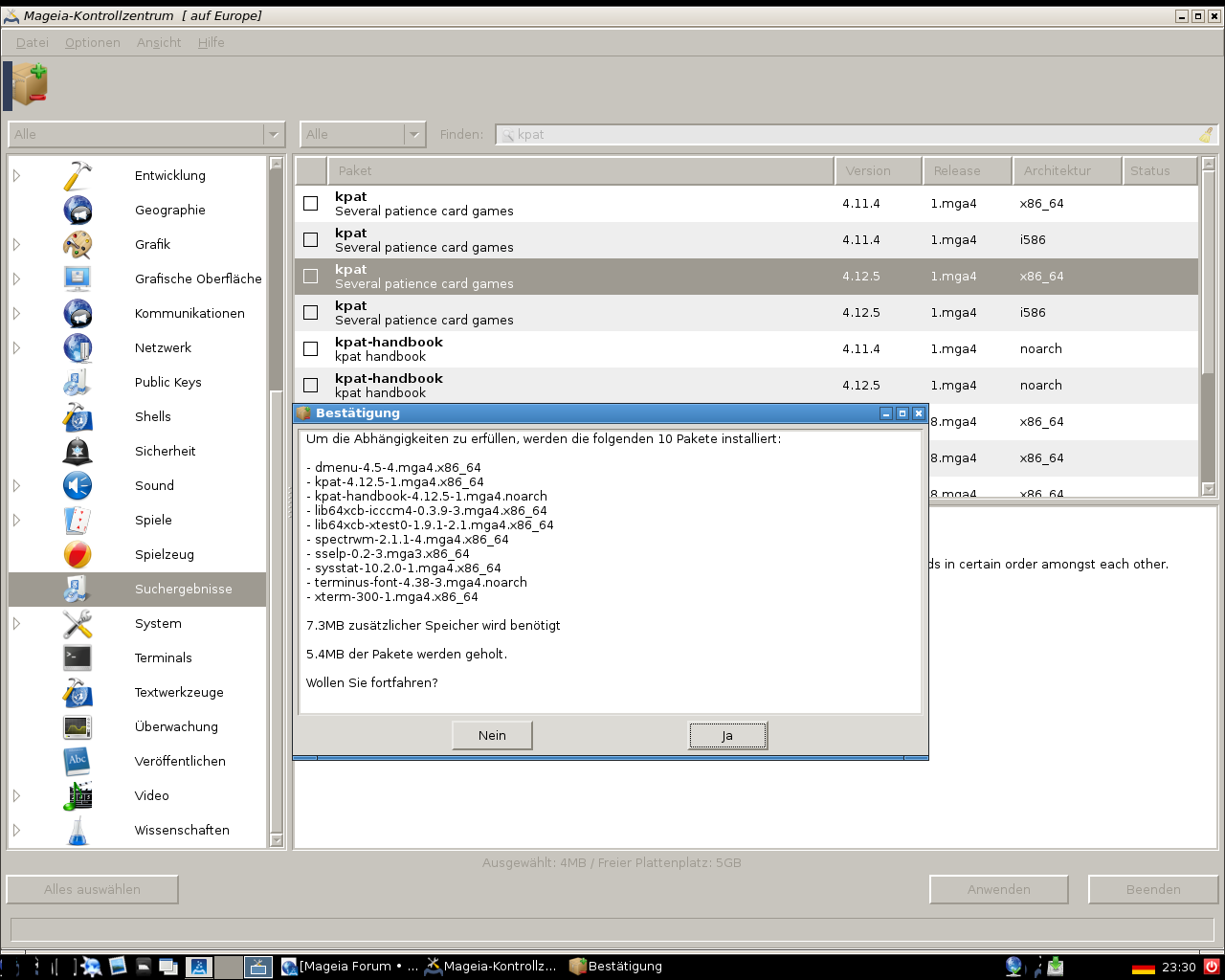This screenshot has width=1225, height=980.
Task: Select the Veröffentlichen Abc book icon
Action: [x=78, y=762]
